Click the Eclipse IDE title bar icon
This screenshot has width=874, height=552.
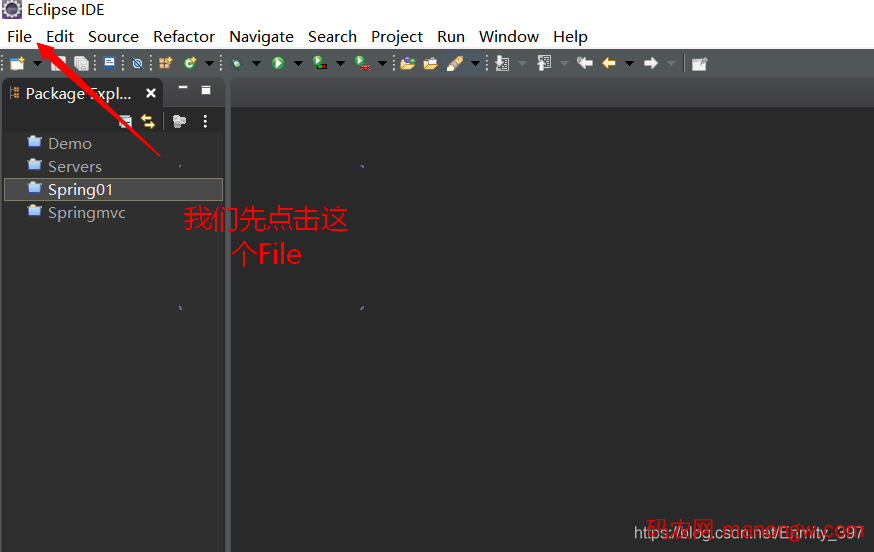click(x=12, y=9)
